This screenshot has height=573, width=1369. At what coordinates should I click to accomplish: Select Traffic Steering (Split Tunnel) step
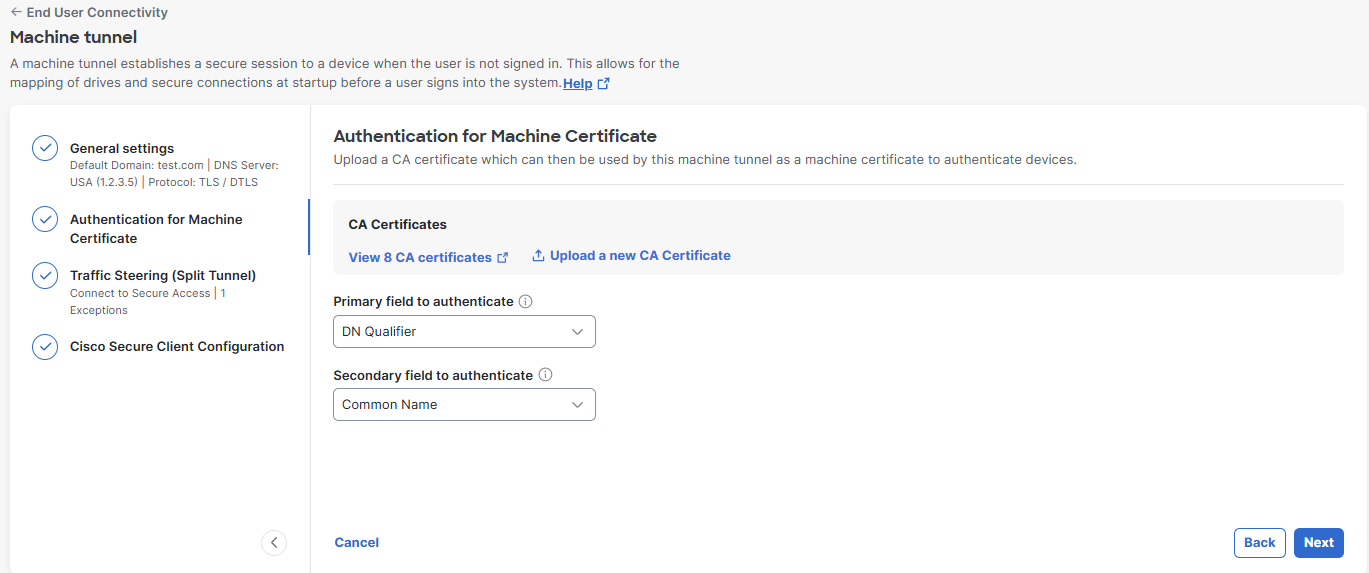163,275
